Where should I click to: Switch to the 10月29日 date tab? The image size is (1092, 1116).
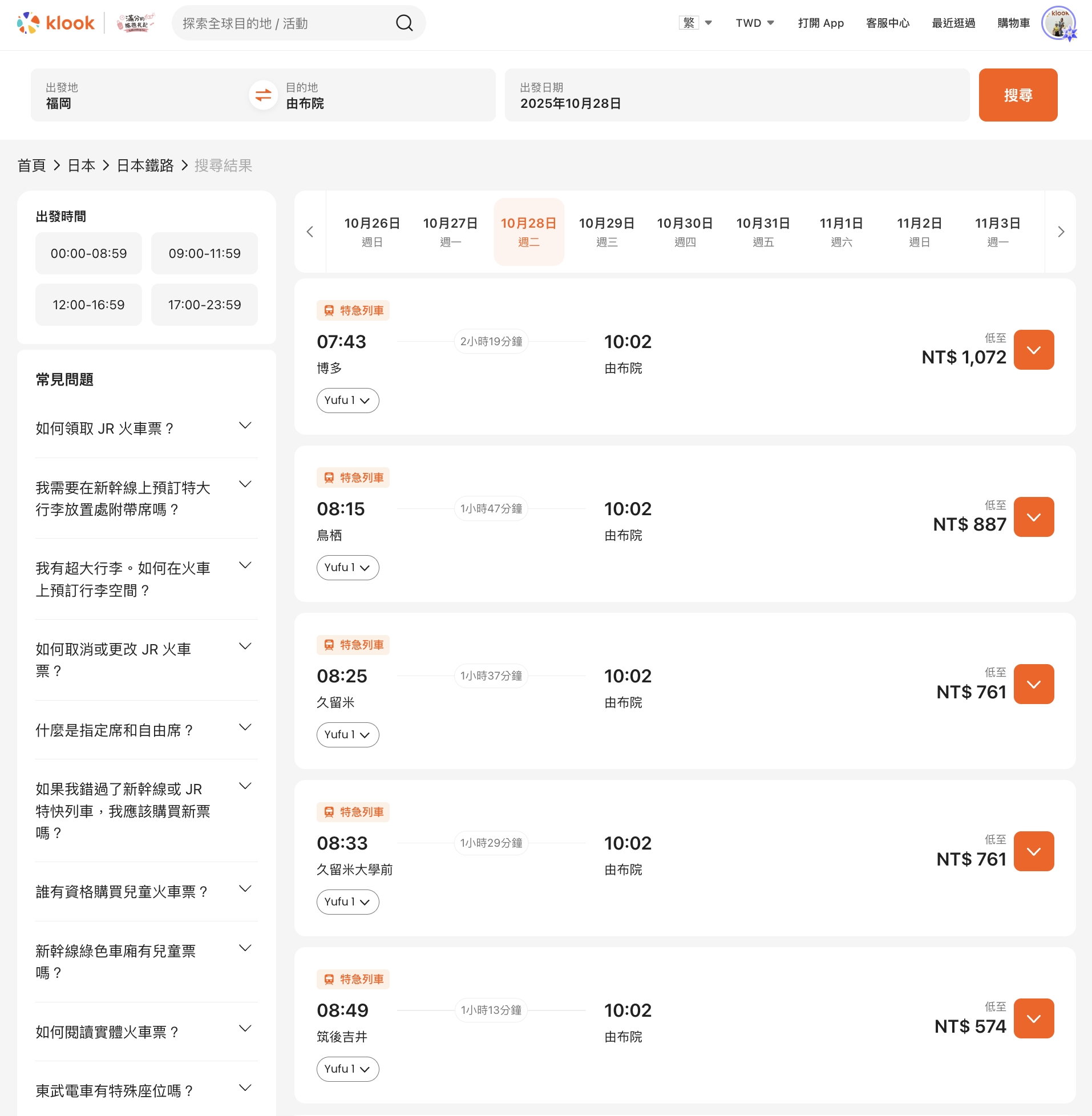point(607,231)
